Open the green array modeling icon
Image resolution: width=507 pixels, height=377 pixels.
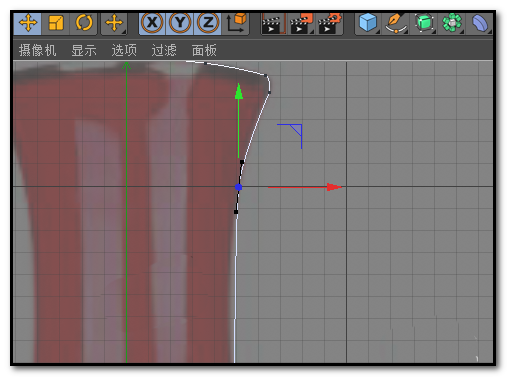tap(452, 23)
